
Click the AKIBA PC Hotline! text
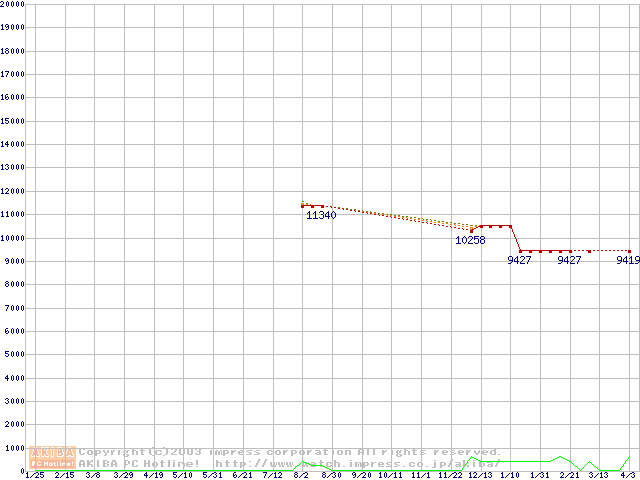pyautogui.click(x=141, y=463)
